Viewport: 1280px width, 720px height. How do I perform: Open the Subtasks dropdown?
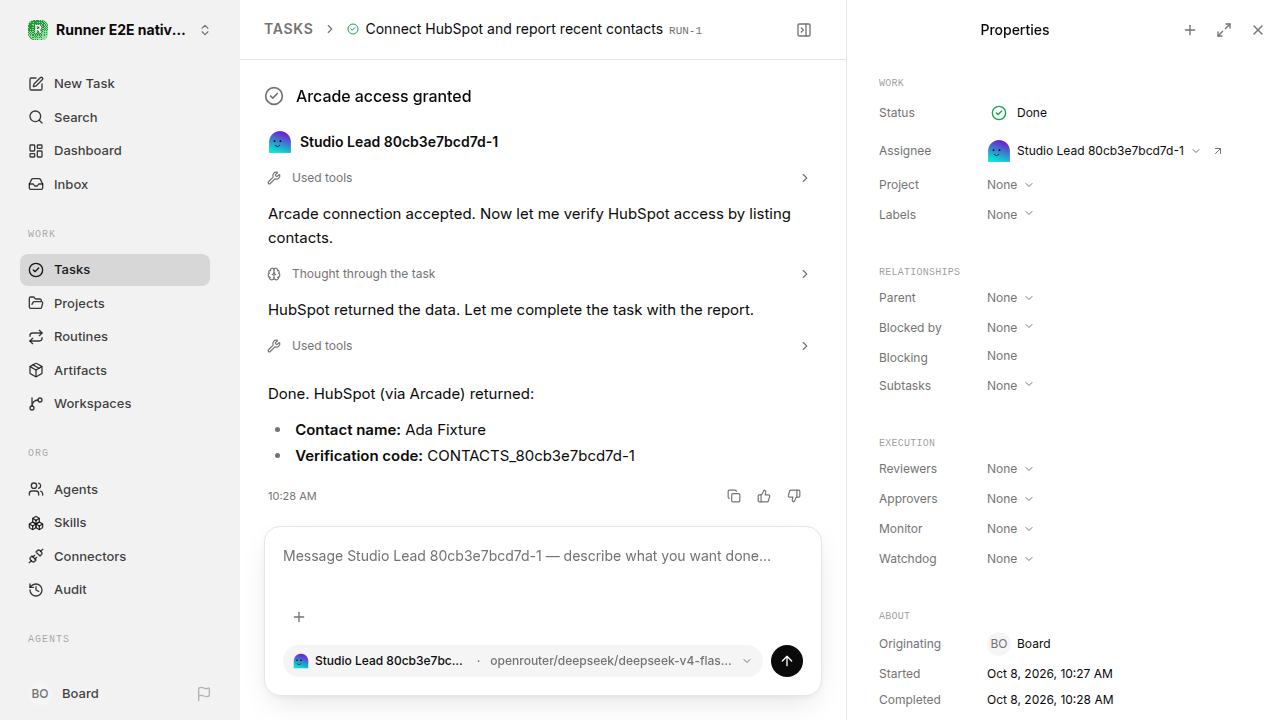1010,386
